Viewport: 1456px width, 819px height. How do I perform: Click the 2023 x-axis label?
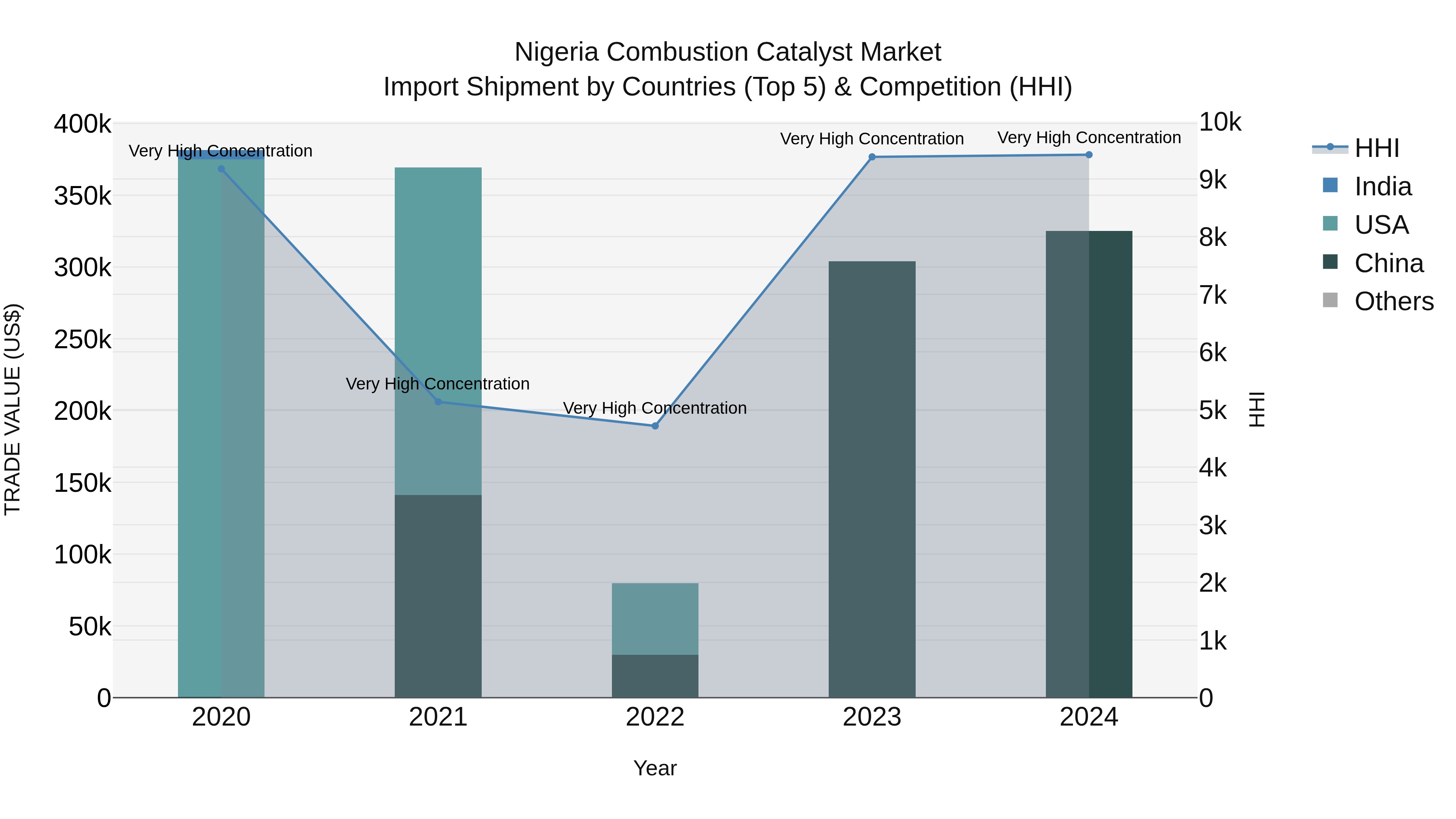coord(872,717)
